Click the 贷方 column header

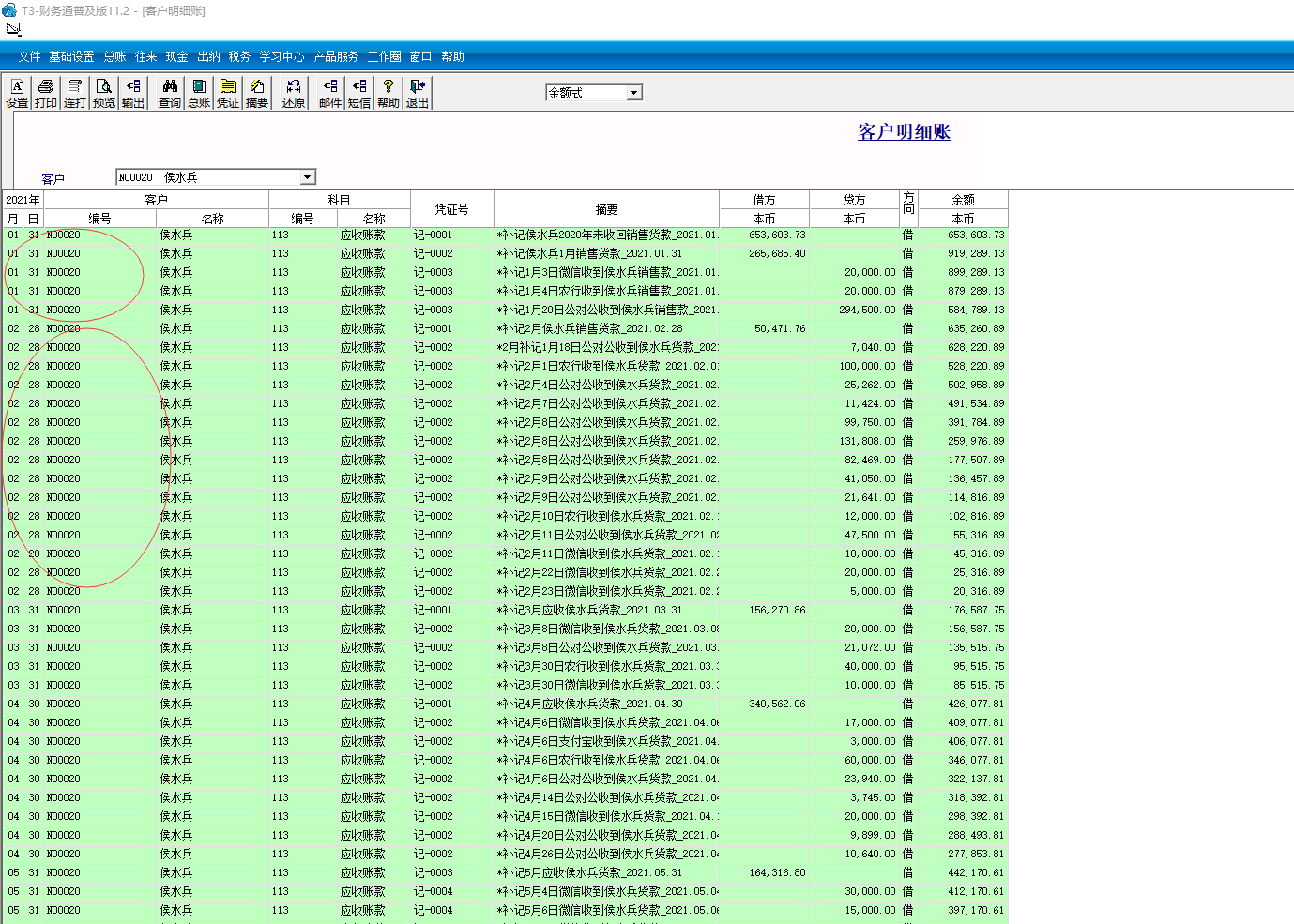tap(854, 200)
